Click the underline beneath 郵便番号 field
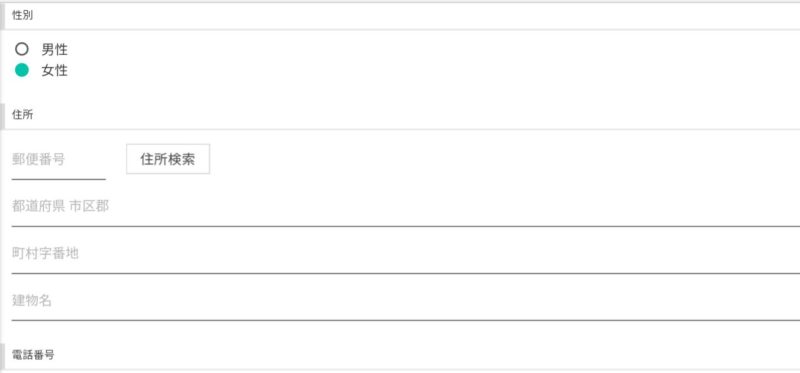 click(59, 179)
